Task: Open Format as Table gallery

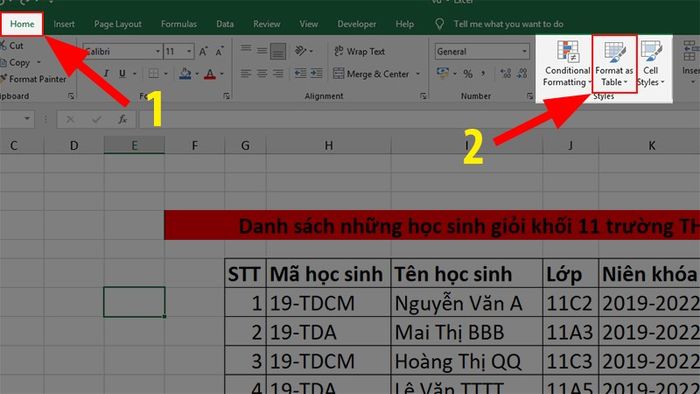Action: point(614,64)
